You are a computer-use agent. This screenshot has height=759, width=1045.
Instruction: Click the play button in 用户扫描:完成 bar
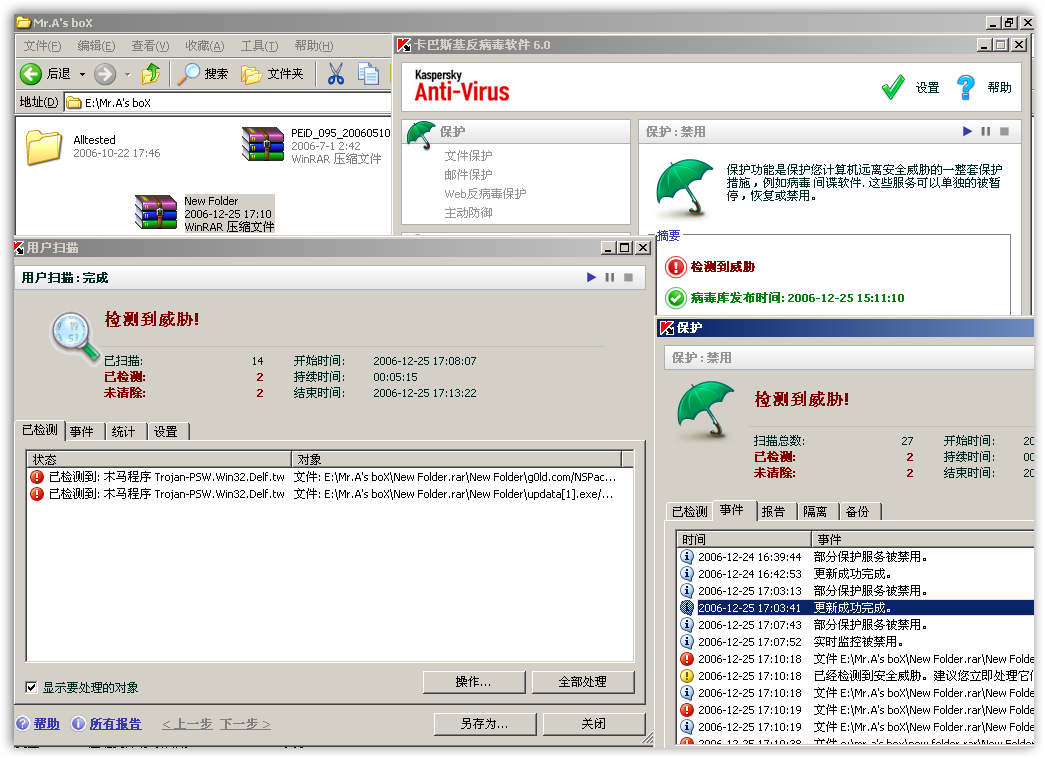tap(591, 277)
